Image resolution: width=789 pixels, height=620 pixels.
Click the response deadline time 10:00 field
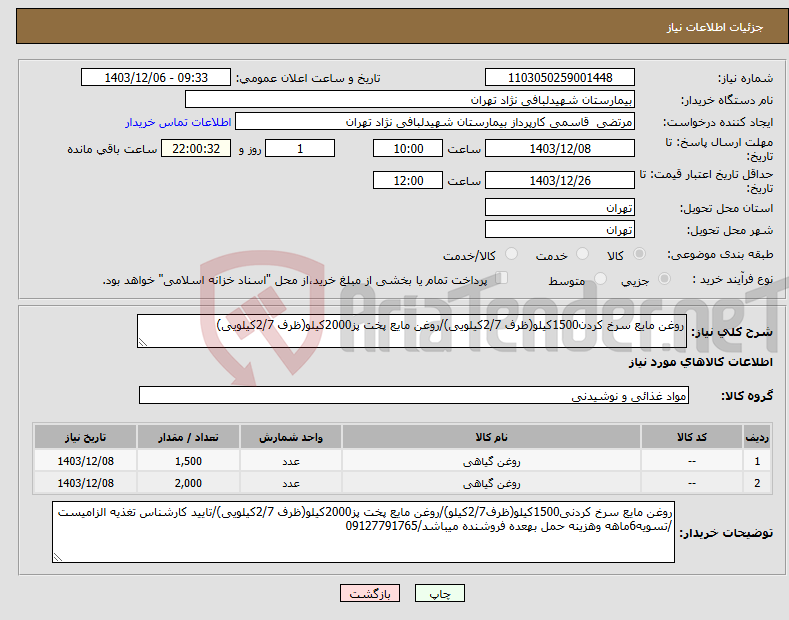pos(408,148)
